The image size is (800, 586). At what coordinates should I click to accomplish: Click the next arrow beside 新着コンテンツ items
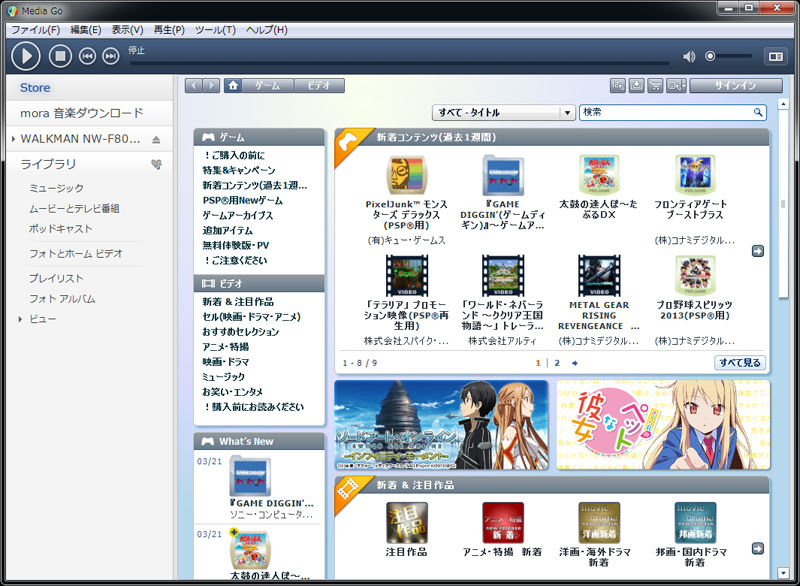coord(758,251)
